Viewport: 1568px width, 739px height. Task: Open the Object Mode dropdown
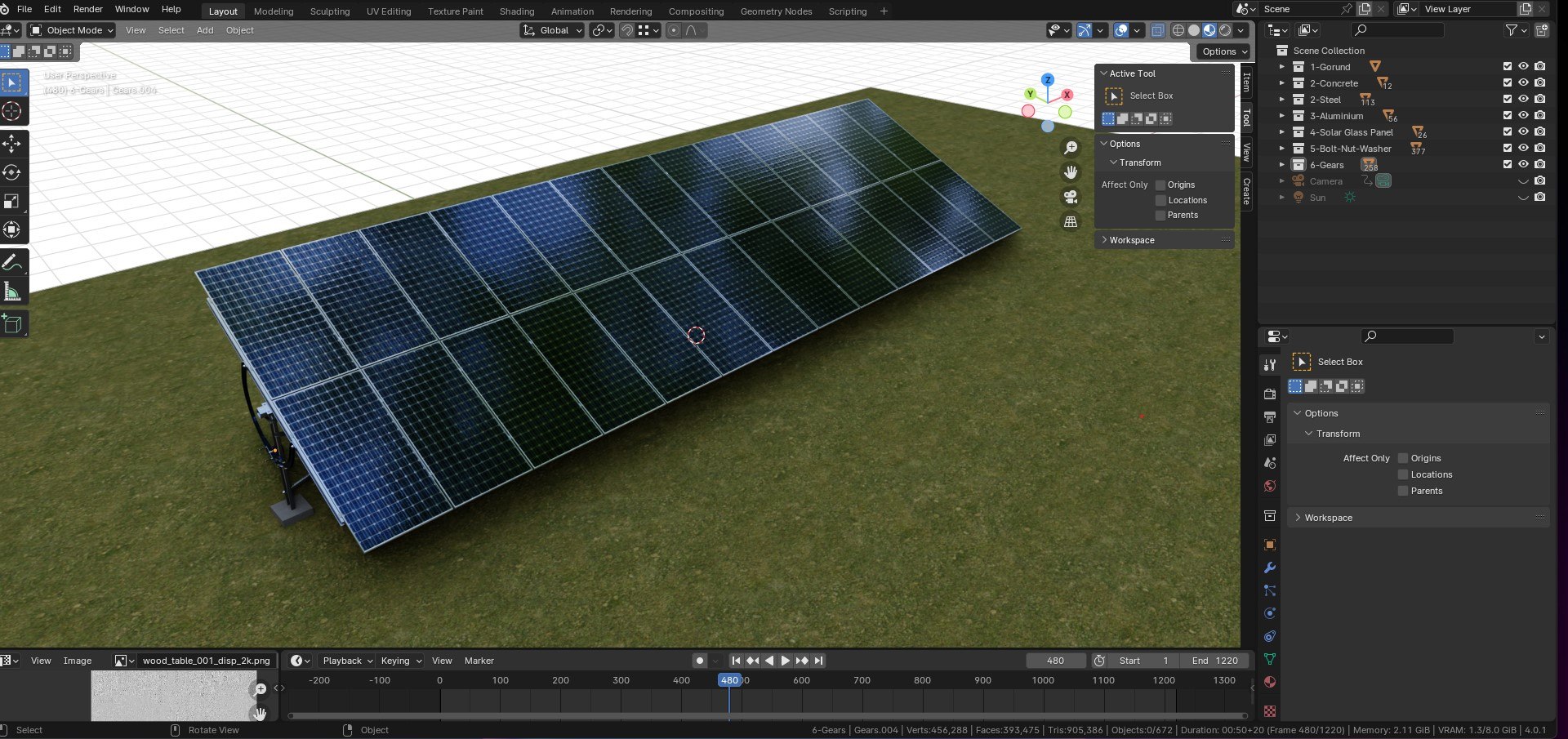pyautogui.click(x=72, y=30)
